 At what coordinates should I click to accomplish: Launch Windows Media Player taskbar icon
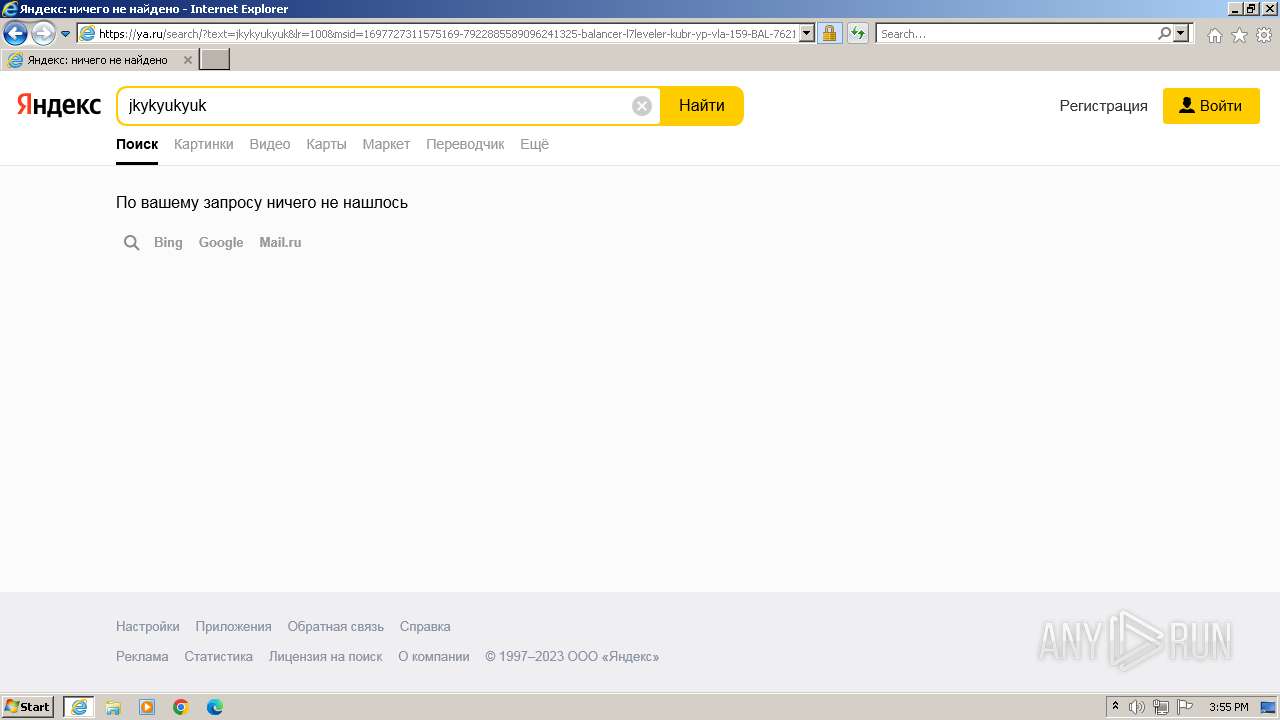tap(147, 707)
